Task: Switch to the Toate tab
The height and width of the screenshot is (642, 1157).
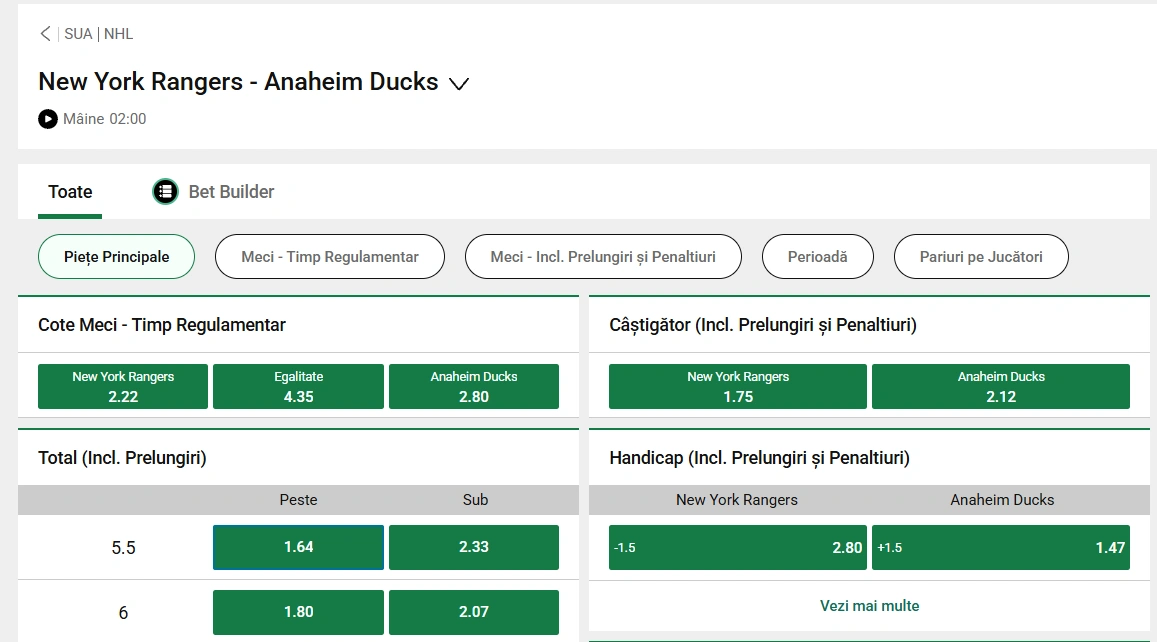Action: [x=70, y=191]
